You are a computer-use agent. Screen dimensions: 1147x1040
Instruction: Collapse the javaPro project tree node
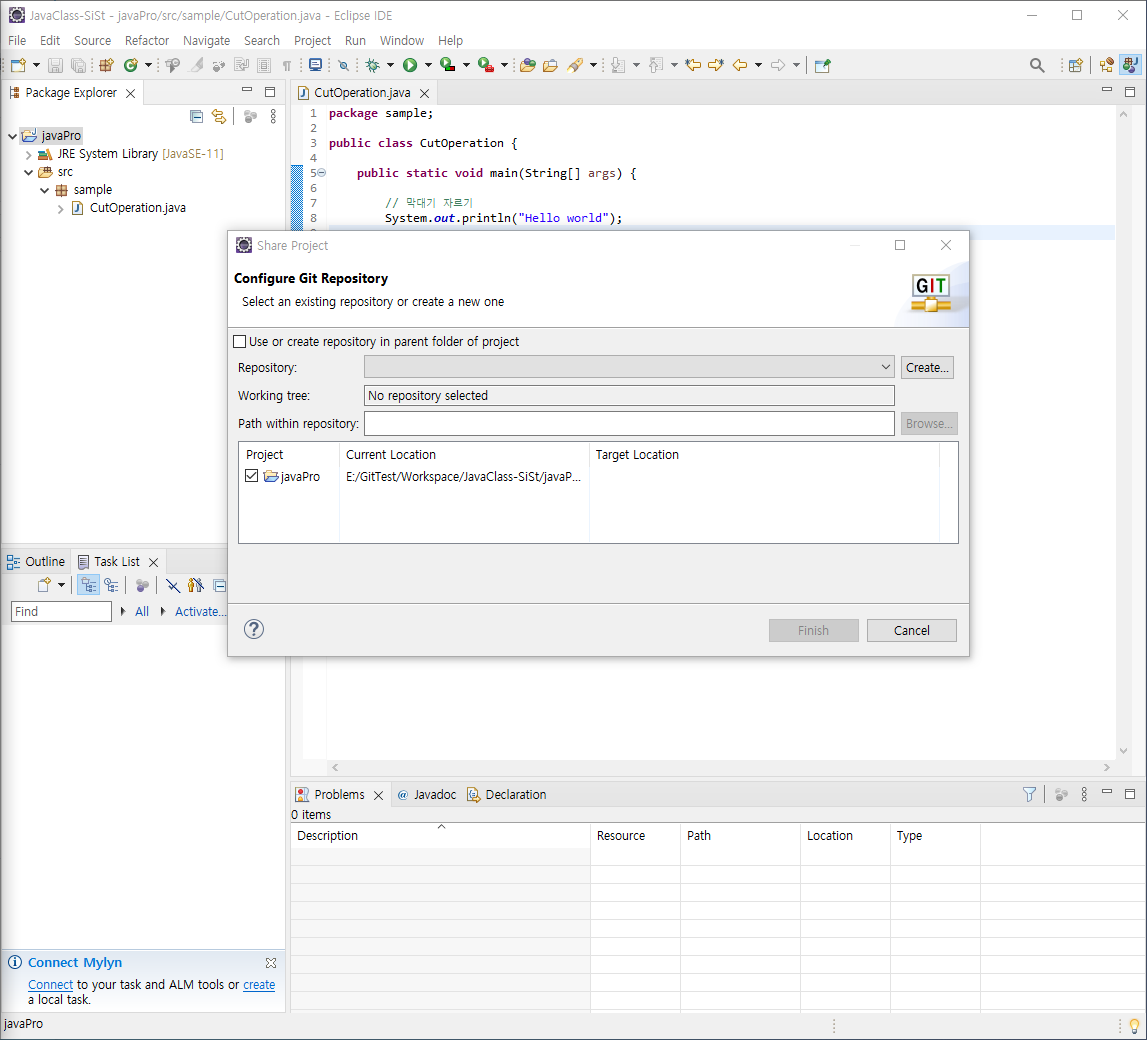(12, 136)
